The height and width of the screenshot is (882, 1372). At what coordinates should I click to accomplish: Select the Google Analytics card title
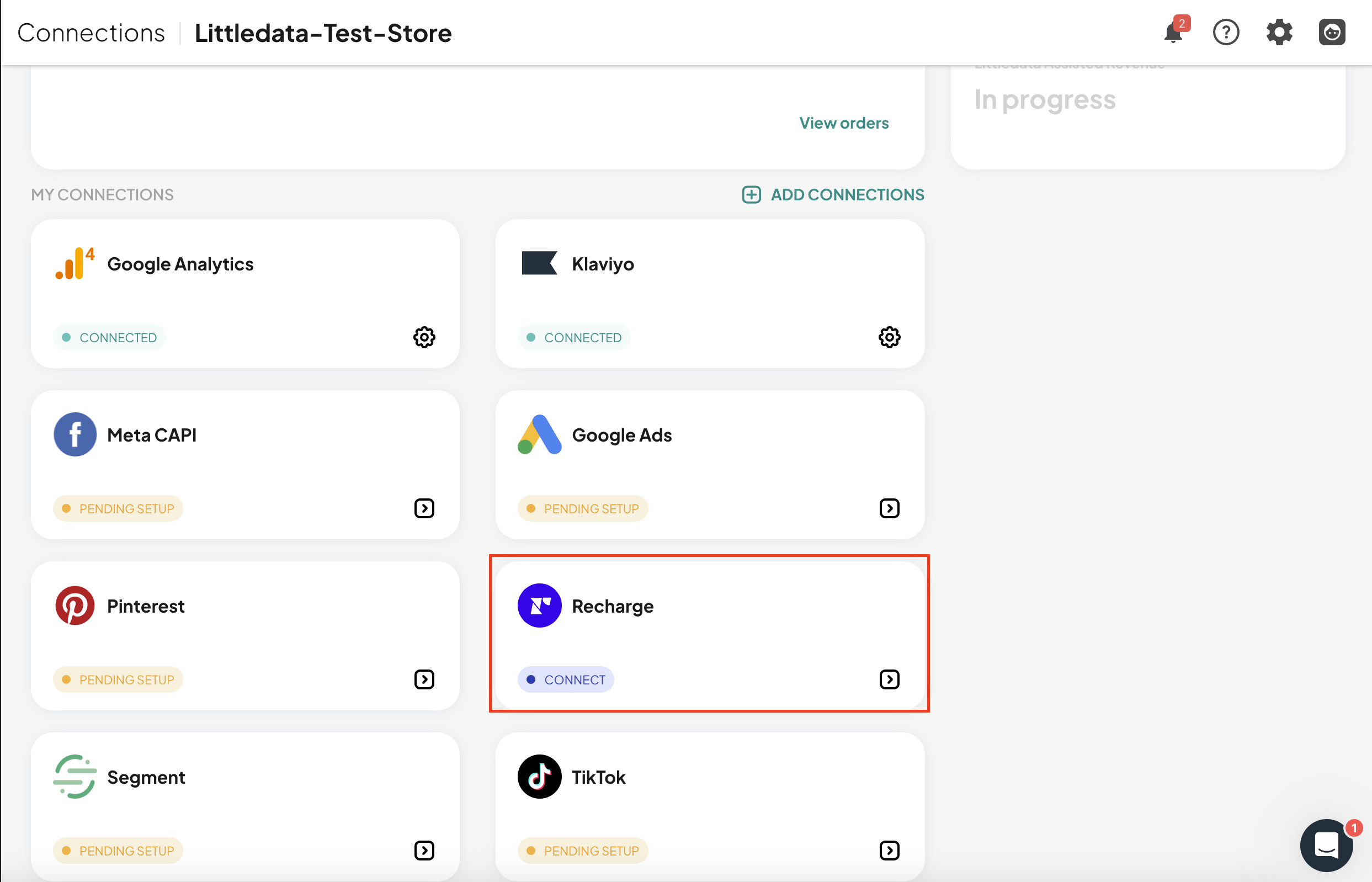point(180,264)
